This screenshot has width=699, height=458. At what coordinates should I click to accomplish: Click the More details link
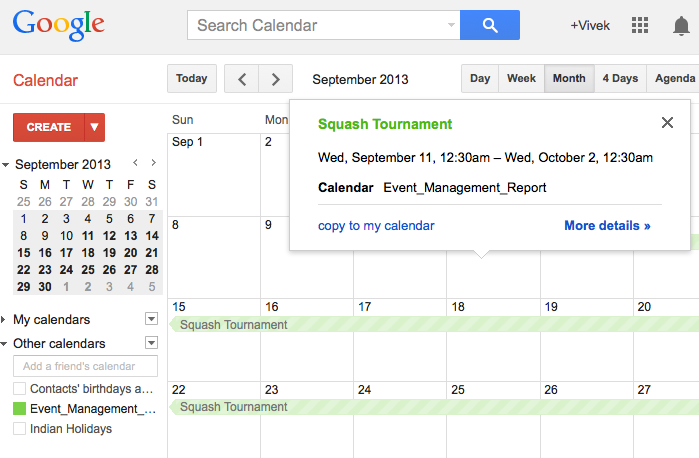pos(607,226)
